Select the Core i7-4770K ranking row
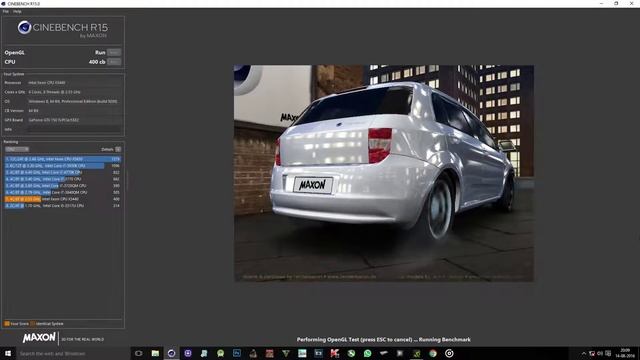This screenshot has width=640, height=360. 62,172
